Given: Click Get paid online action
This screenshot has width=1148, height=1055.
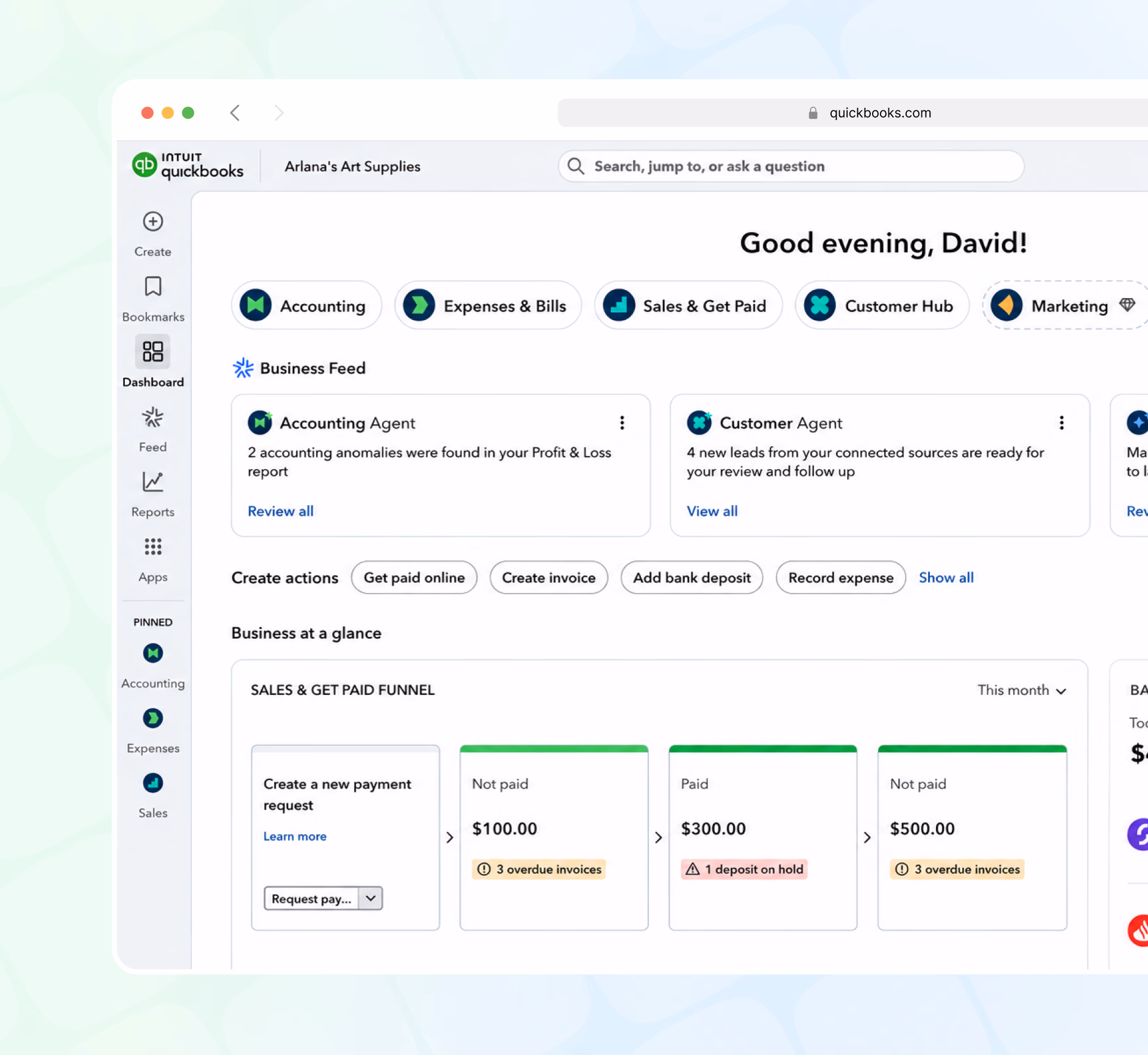Looking at the screenshot, I should [414, 578].
